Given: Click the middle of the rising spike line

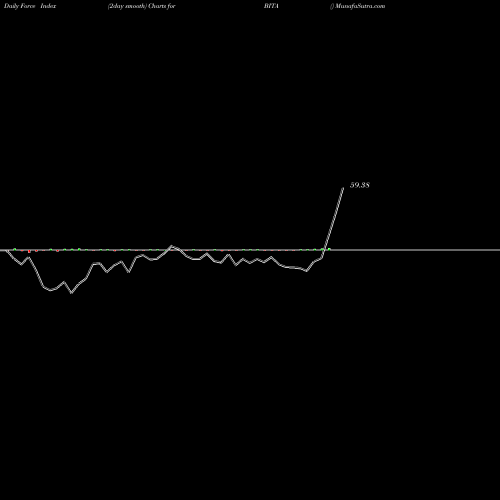Looking at the screenshot, I should tap(333, 220).
